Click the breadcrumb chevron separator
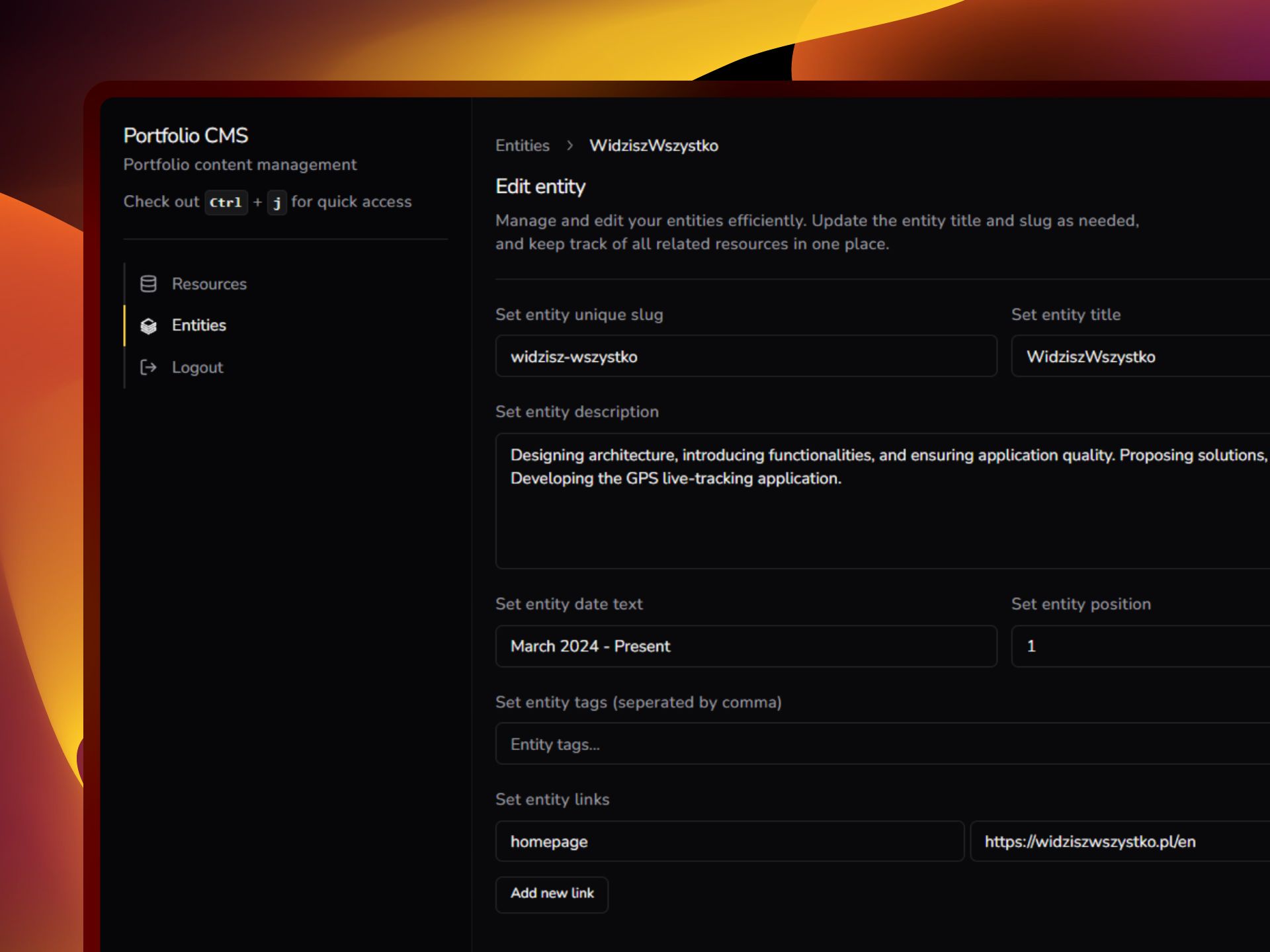Viewport: 1270px width, 952px height. click(570, 145)
